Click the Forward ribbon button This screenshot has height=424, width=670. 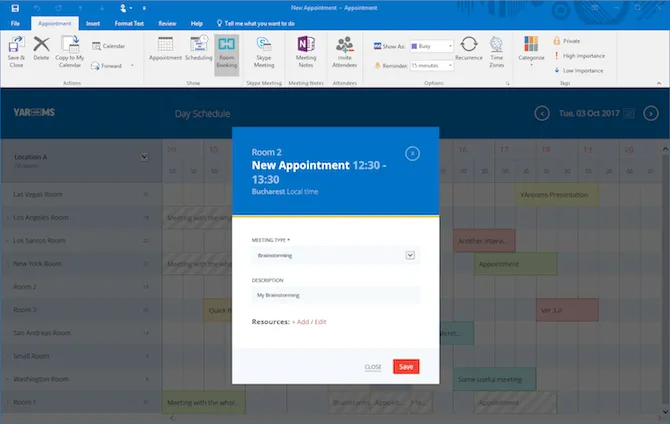click(x=107, y=65)
